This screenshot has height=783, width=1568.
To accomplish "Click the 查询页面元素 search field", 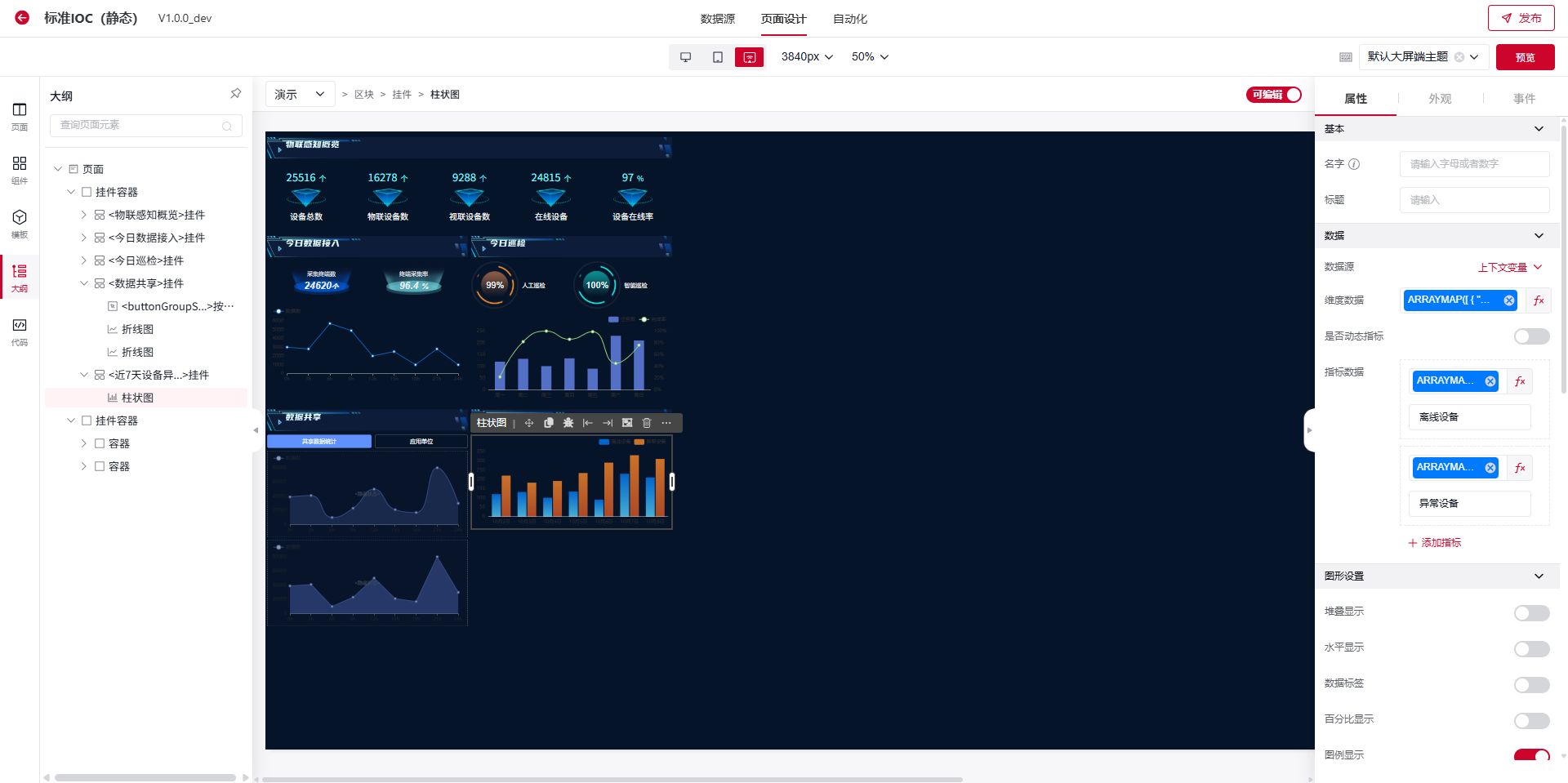I will click(139, 125).
